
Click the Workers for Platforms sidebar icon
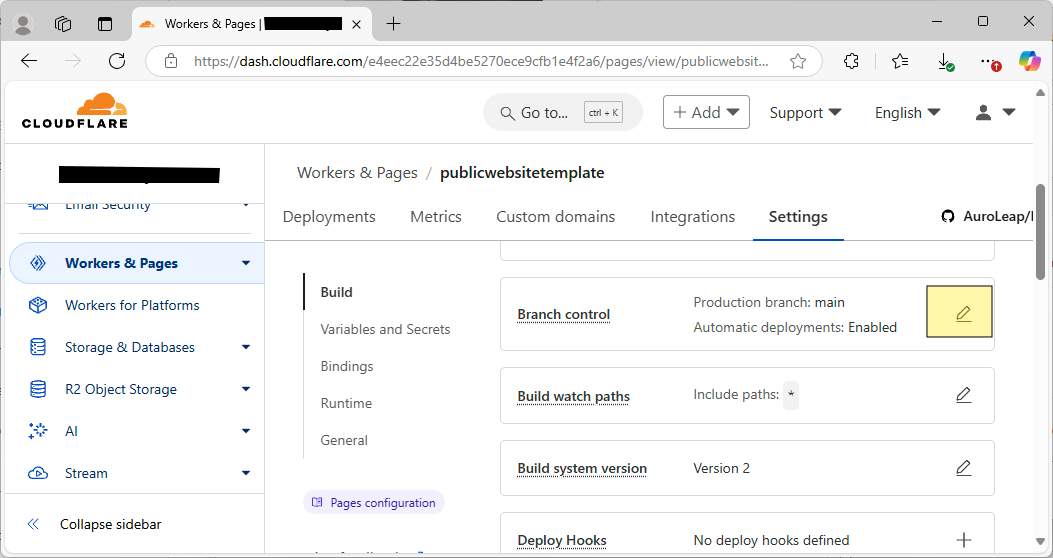click(x=38, y=305)
